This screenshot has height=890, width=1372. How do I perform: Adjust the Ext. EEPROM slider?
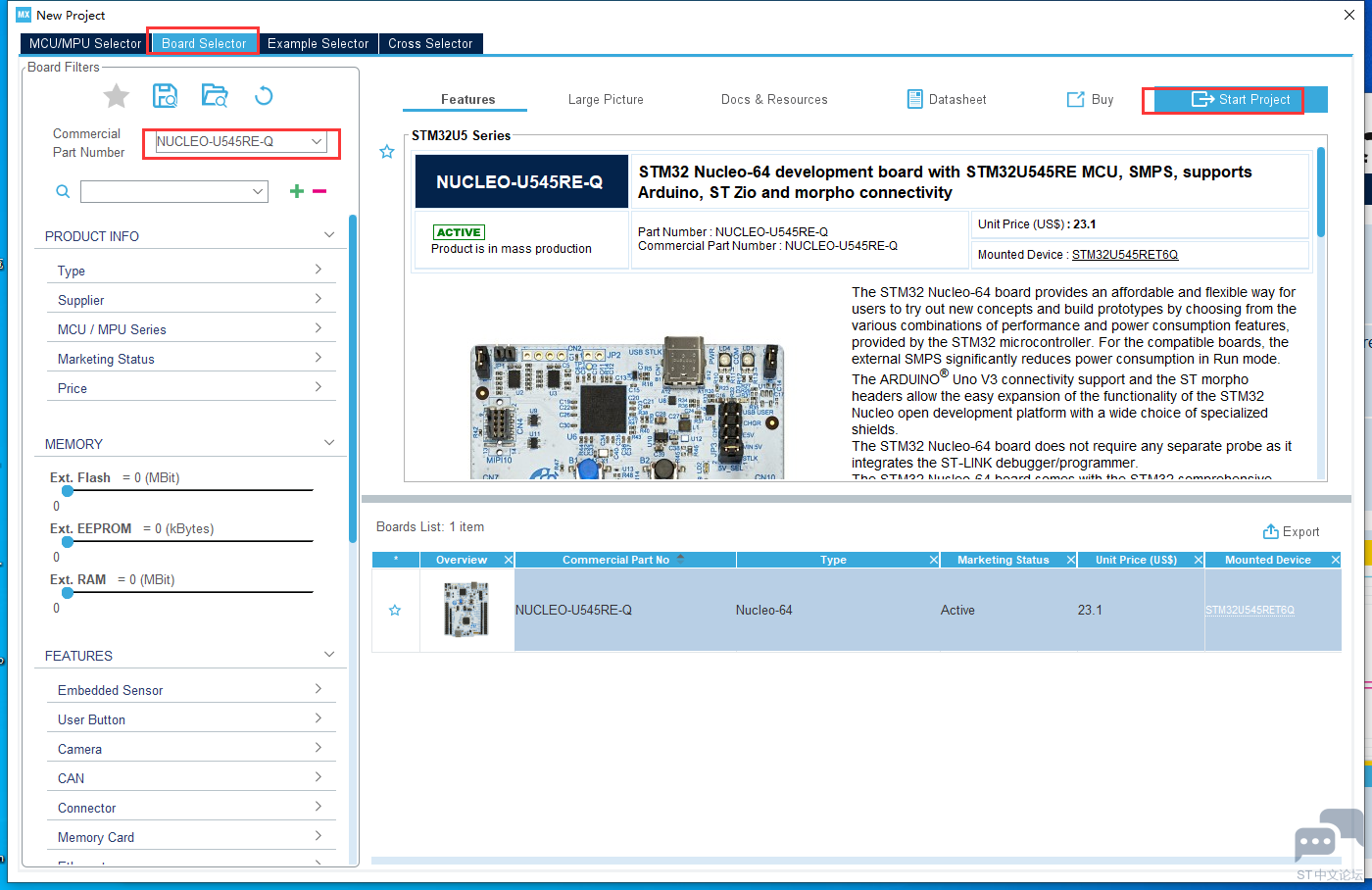68,541
